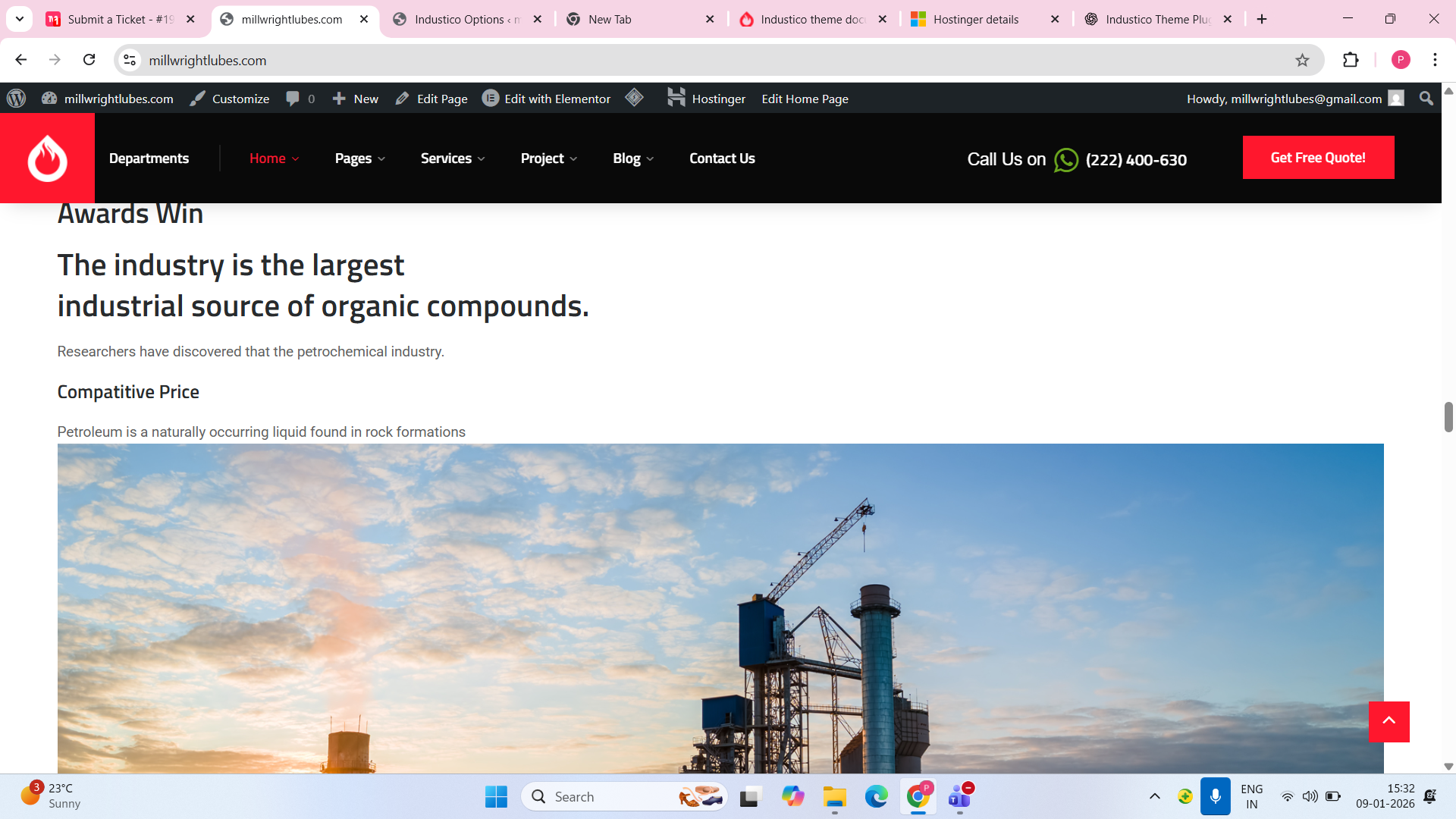
Task: Expand the Home menu dropdown
Action: tap(275, 158)
